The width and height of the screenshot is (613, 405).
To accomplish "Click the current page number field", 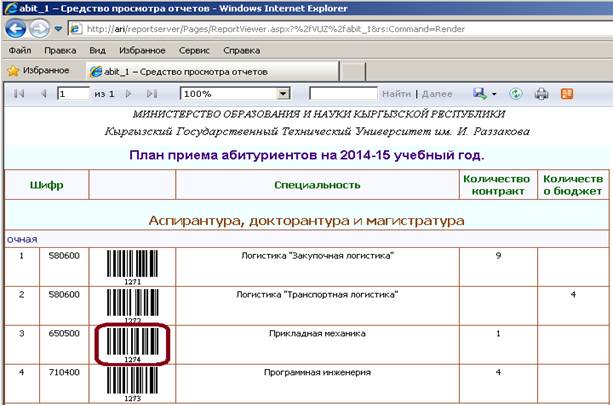I will (73, 94).
